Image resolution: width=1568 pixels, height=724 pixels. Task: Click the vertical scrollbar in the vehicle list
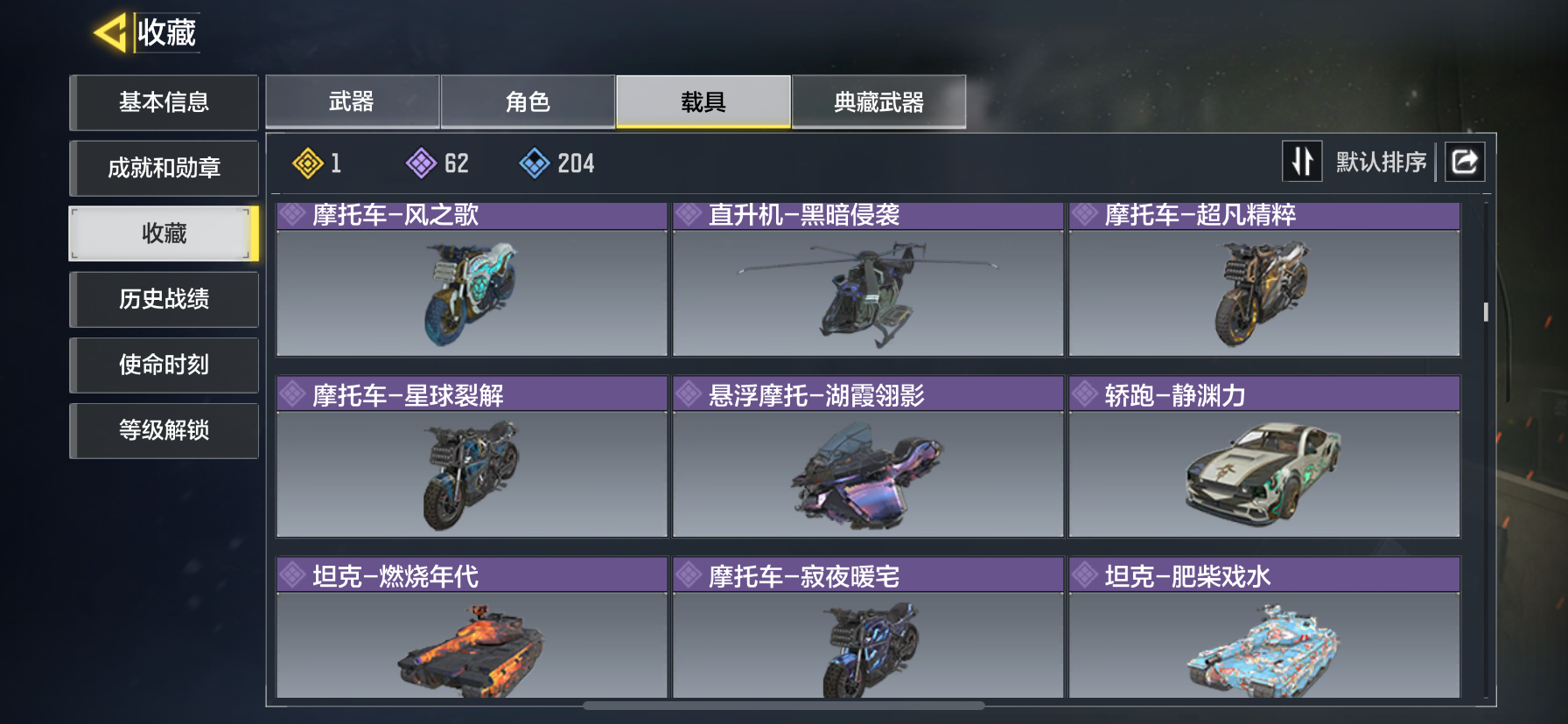(1486, 312)
